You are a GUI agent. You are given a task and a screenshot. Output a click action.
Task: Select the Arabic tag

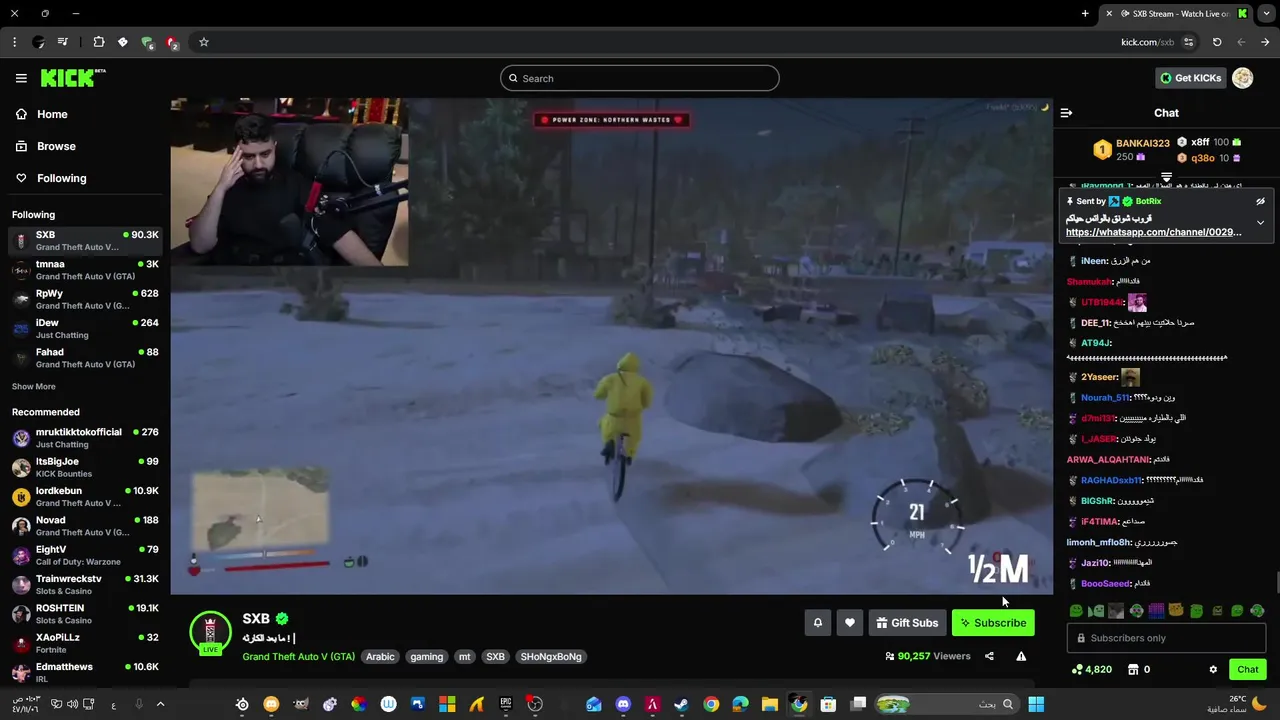tap(380, 657)
